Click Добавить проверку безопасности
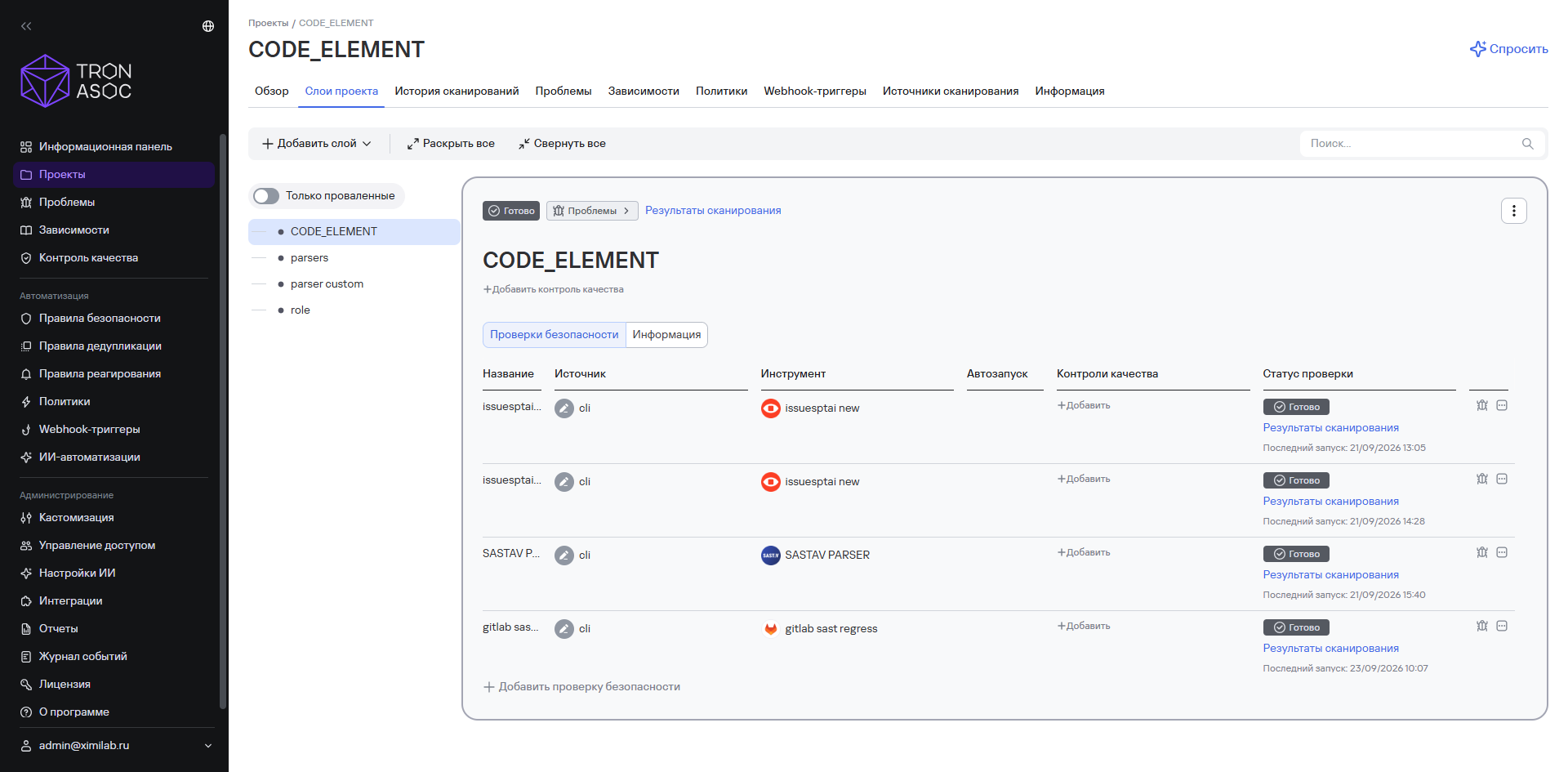Image resolution: width=1568 pixels, height=772 pixels. pyautogui.click(x=581, y=687)
